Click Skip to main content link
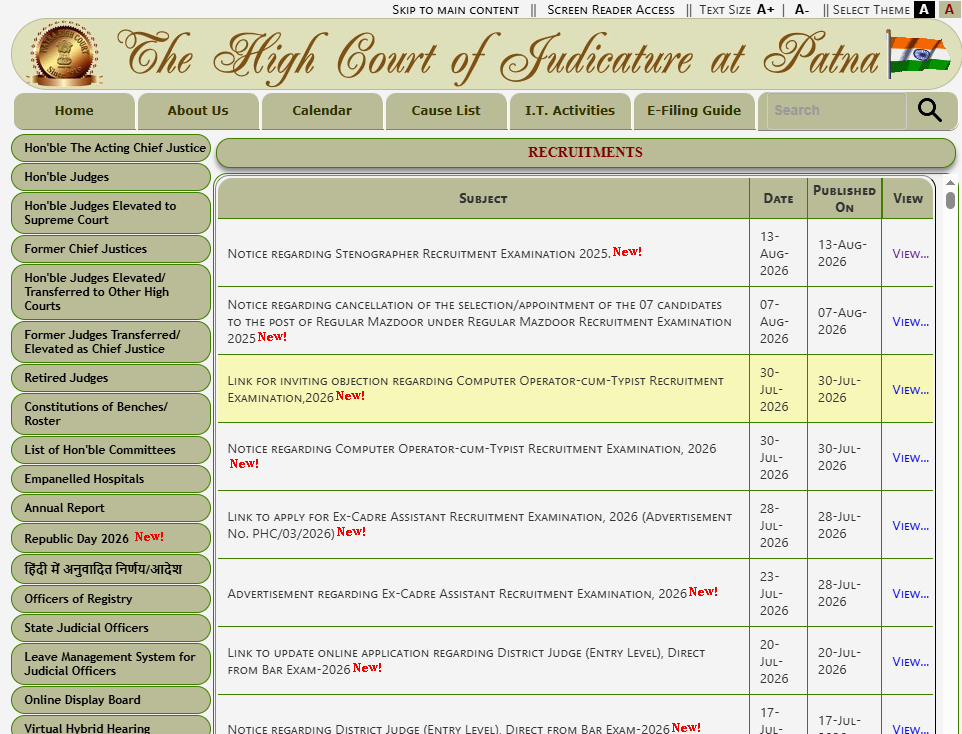 coord(455,10)
